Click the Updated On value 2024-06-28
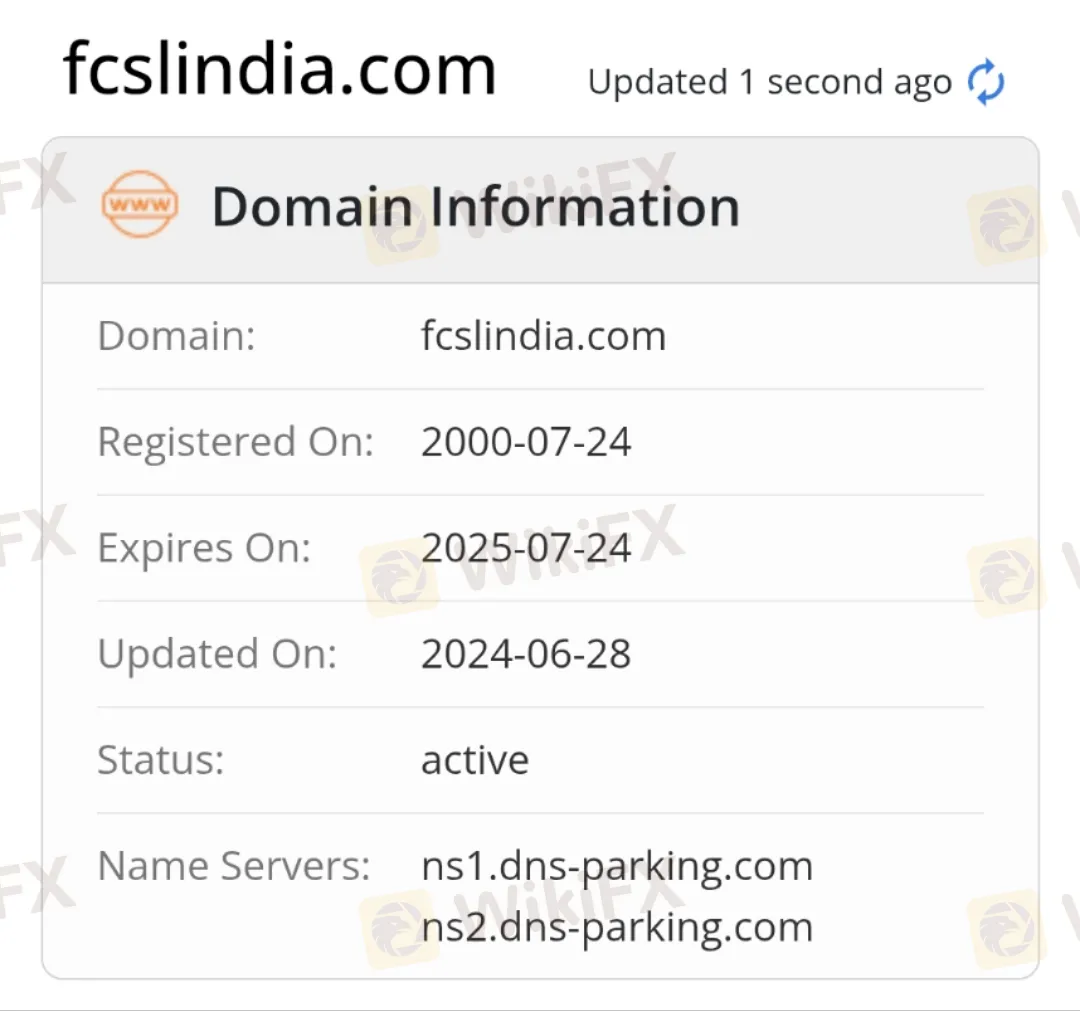This screenshot has width=1080, height=1011. coord(526,653)
